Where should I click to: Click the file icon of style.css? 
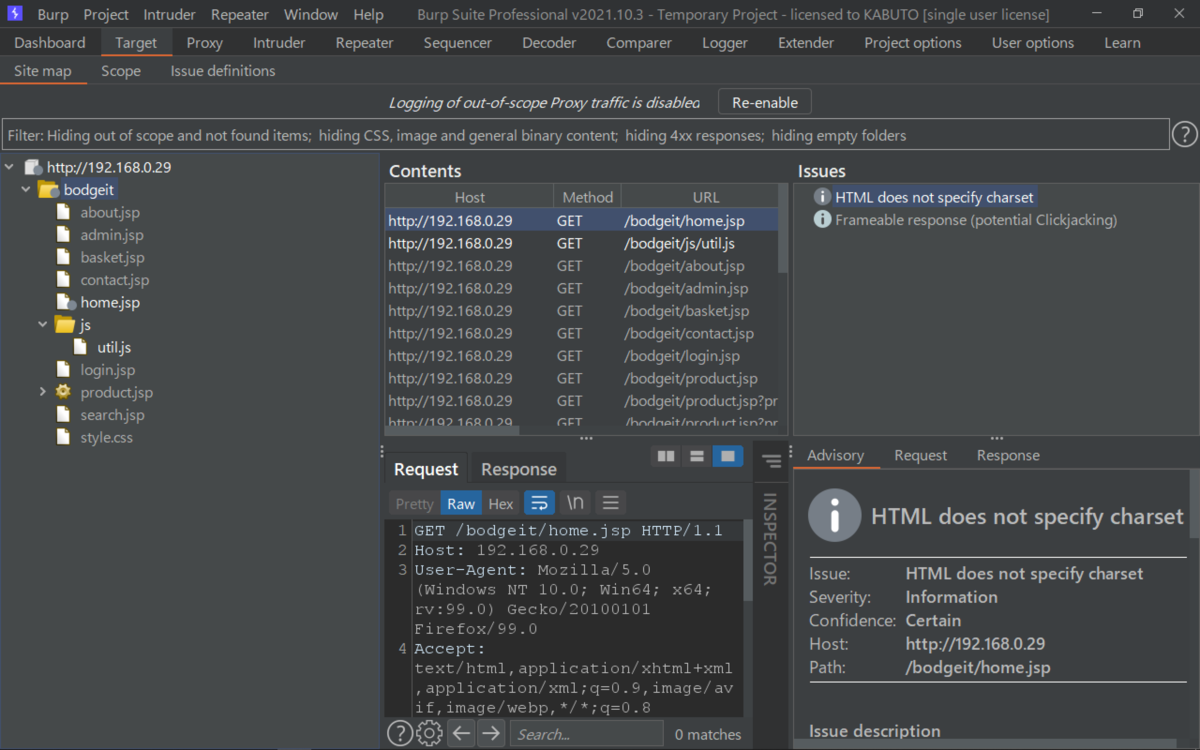[63, 437]
